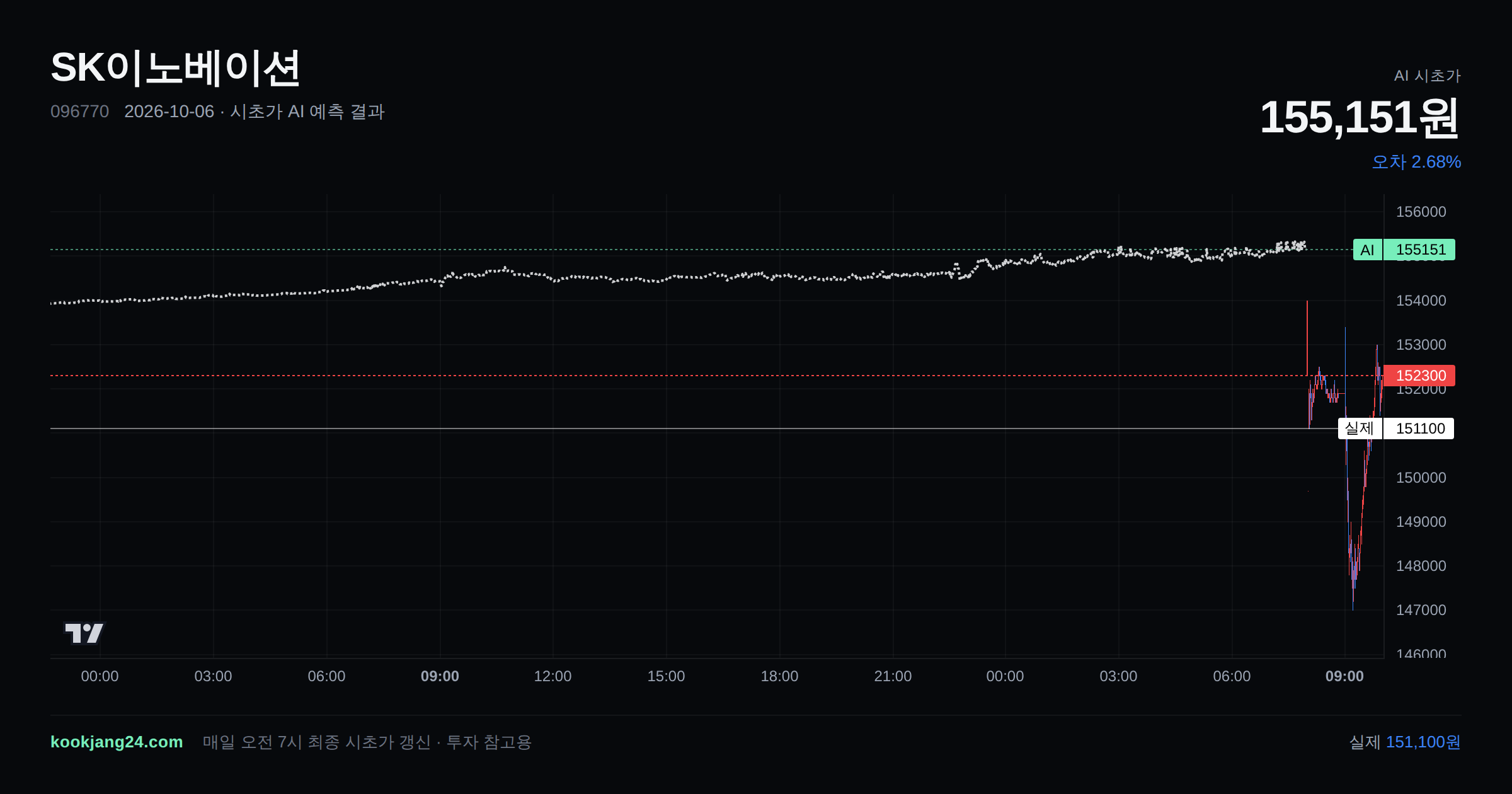Click the TradingView logo icon
Image resolution: width=1512 pixels, height=794 pixels.
[84, 633]
